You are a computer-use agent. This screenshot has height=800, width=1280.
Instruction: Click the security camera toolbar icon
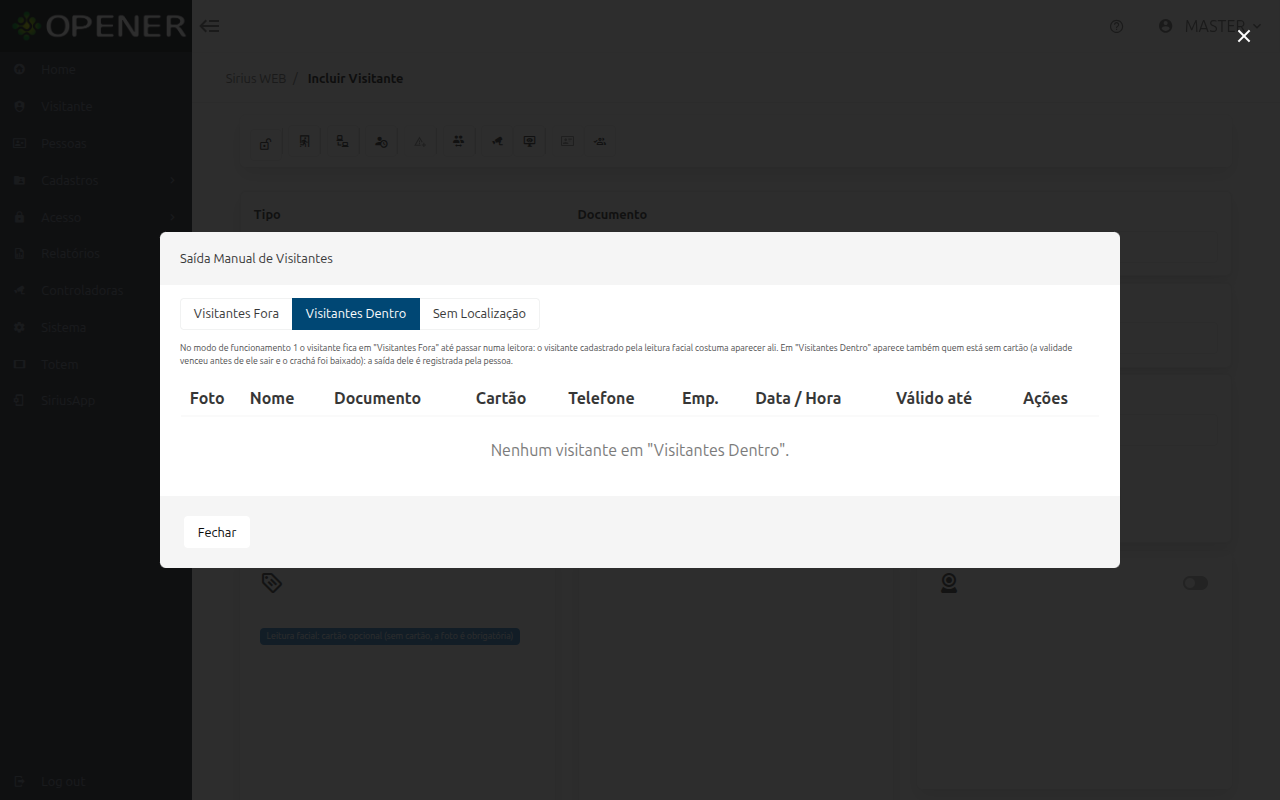(x=496, y=141)
